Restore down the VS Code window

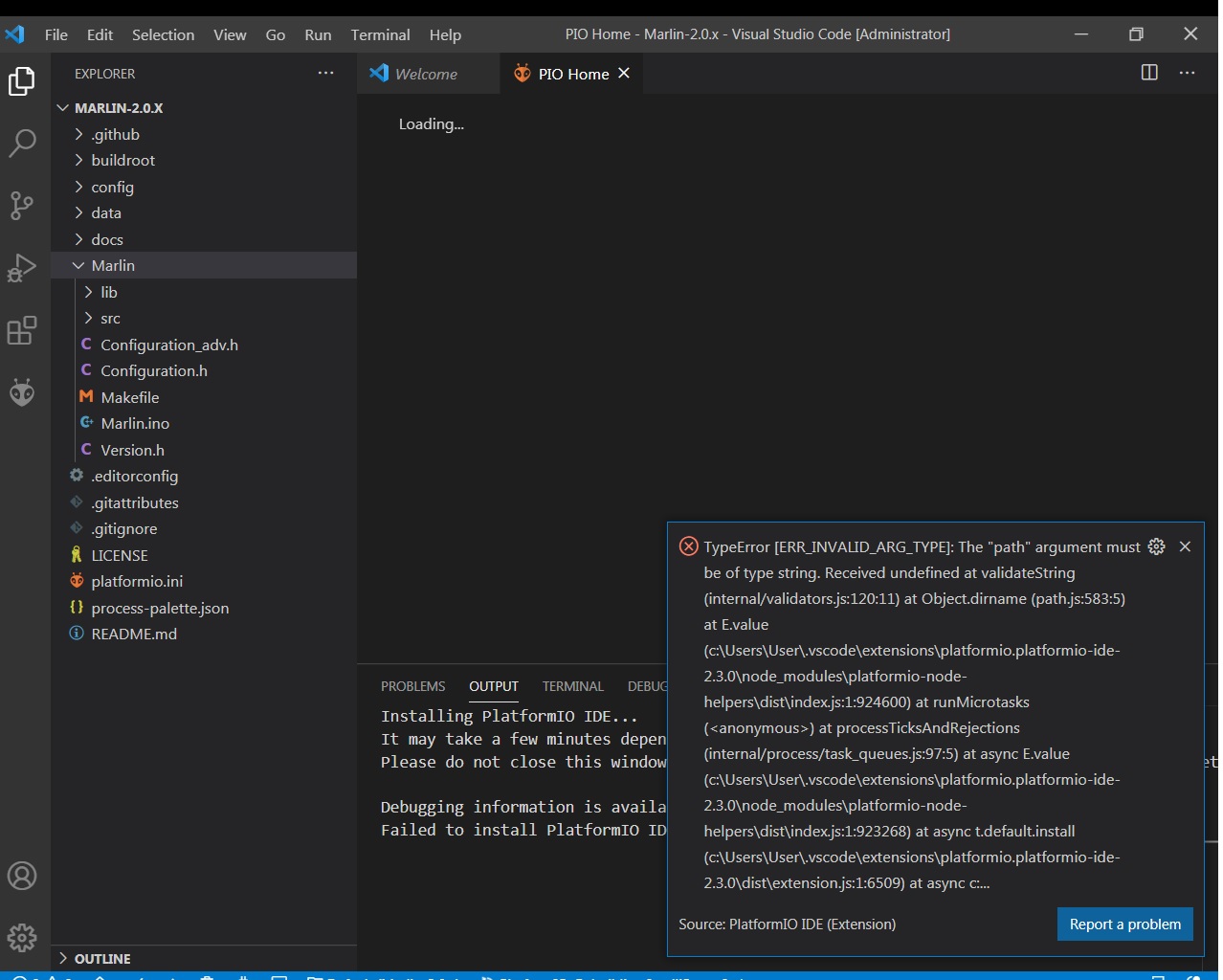pos(1136,34)
